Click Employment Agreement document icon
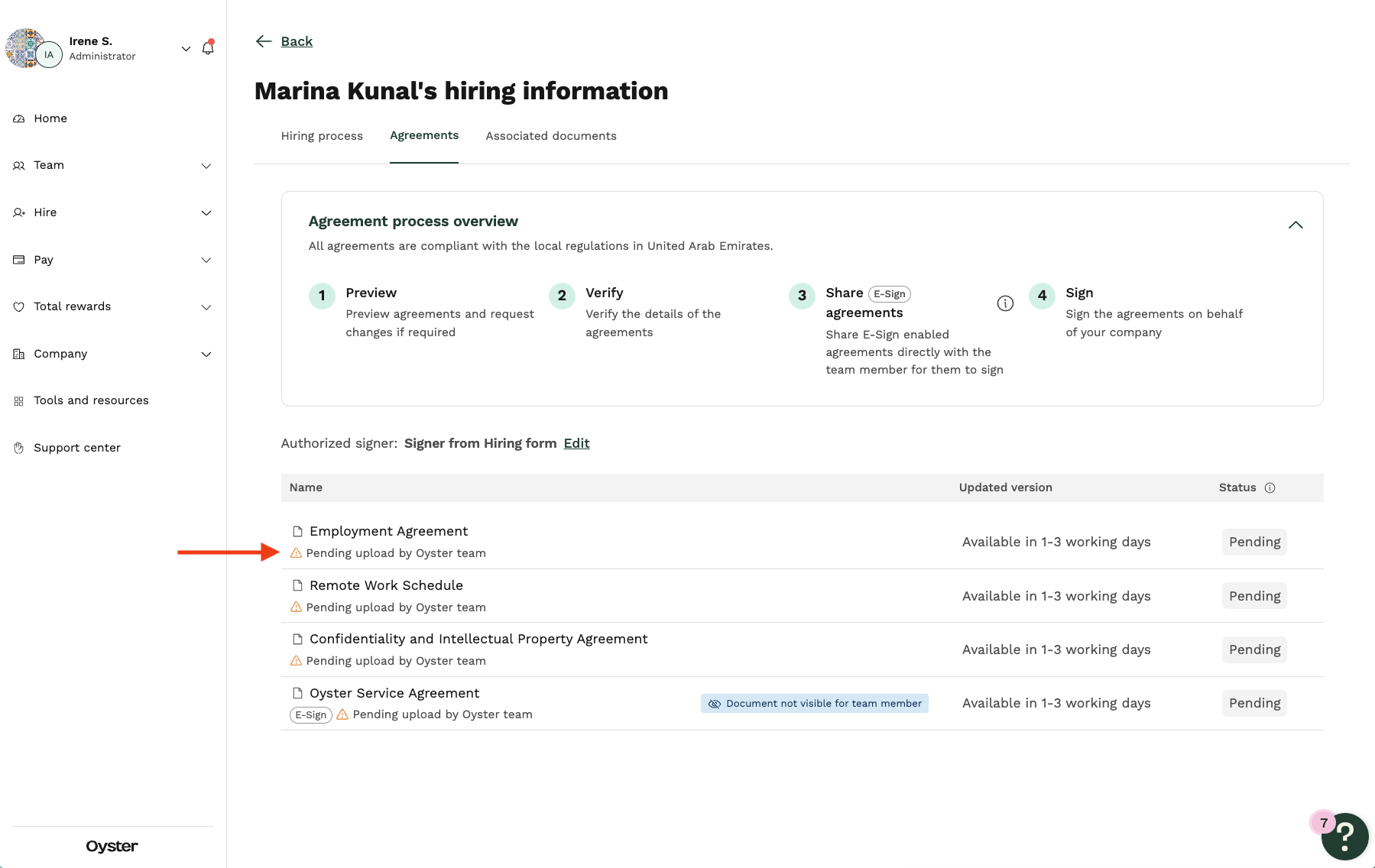Screen dimensions: 1375x868 [298, 531]
